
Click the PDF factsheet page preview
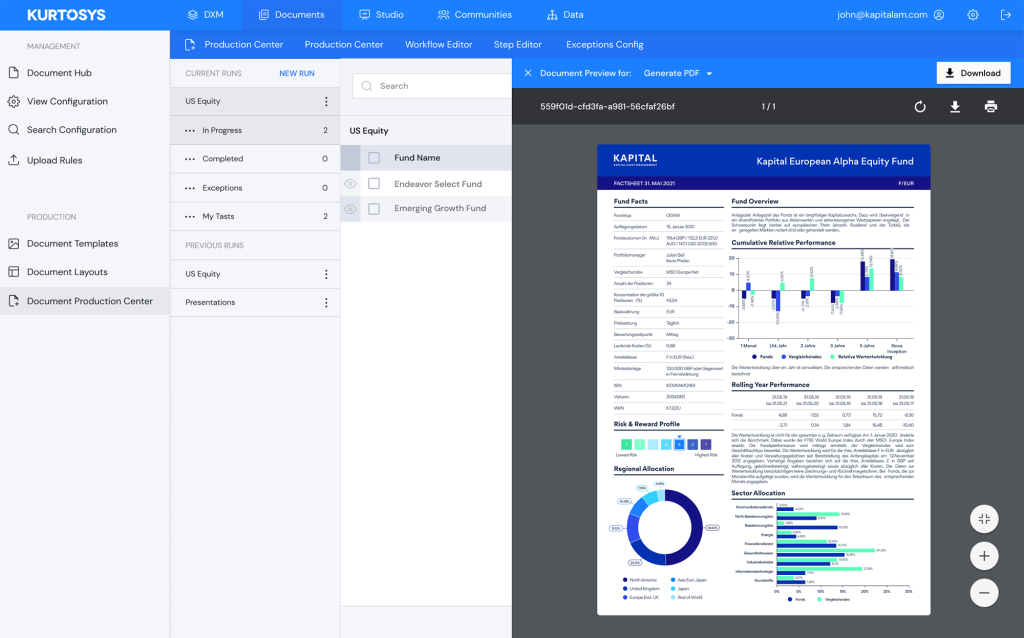763,379
